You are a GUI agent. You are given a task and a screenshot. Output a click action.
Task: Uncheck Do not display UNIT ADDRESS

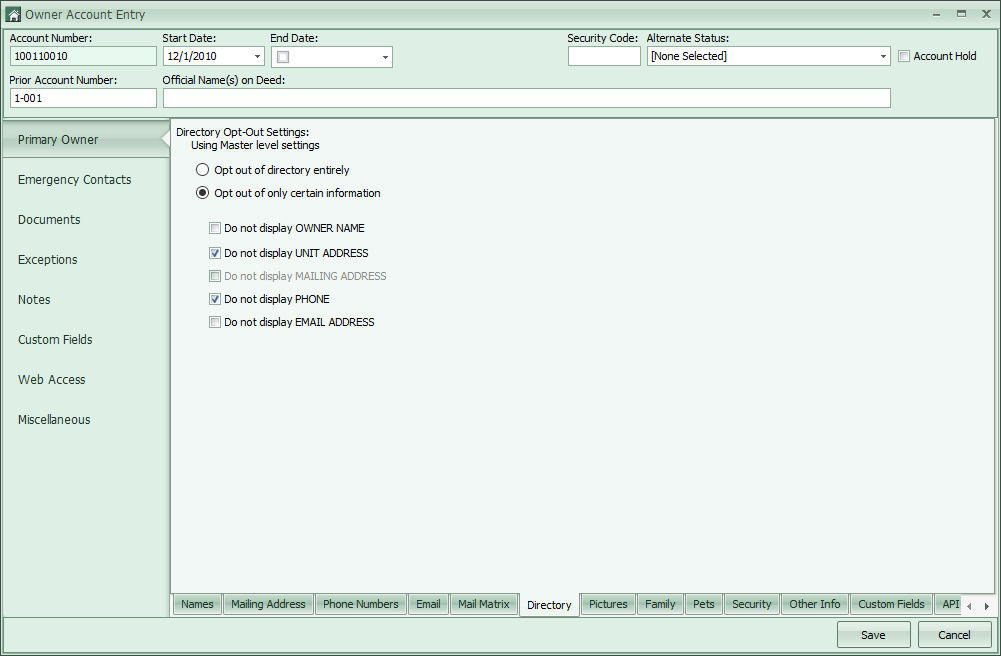pos(215,253)
